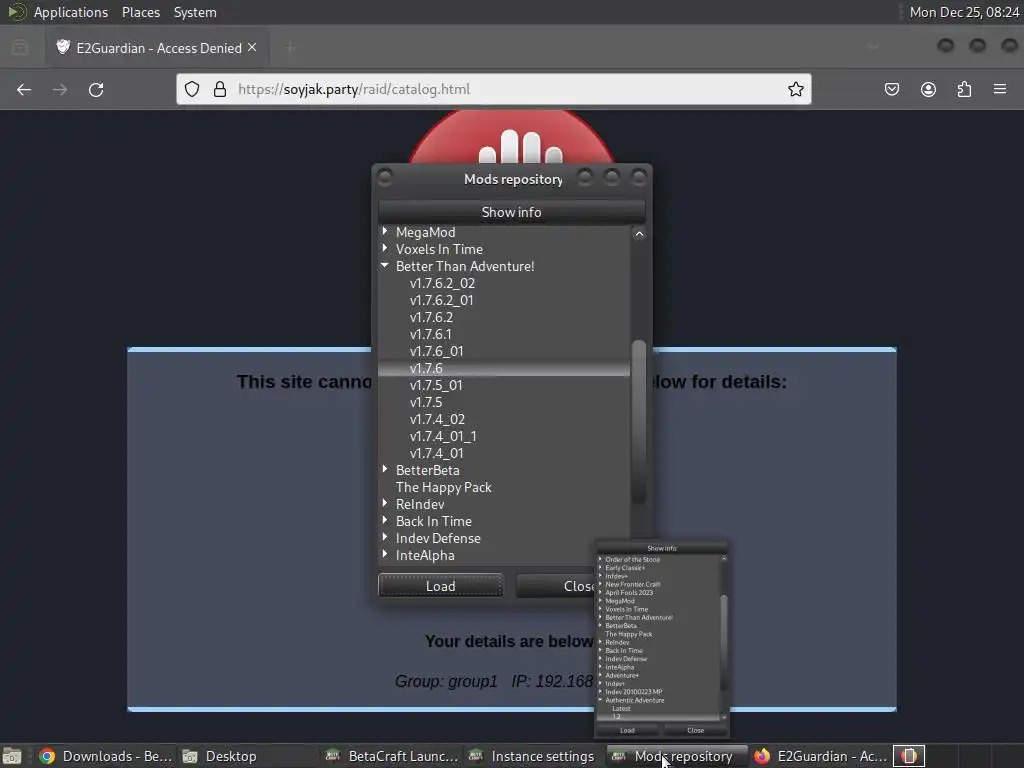The height and width of the screenshot is (768, 1024).
Task: Switch to Downloads Chrome taskbar window
Action: (105, 756)
